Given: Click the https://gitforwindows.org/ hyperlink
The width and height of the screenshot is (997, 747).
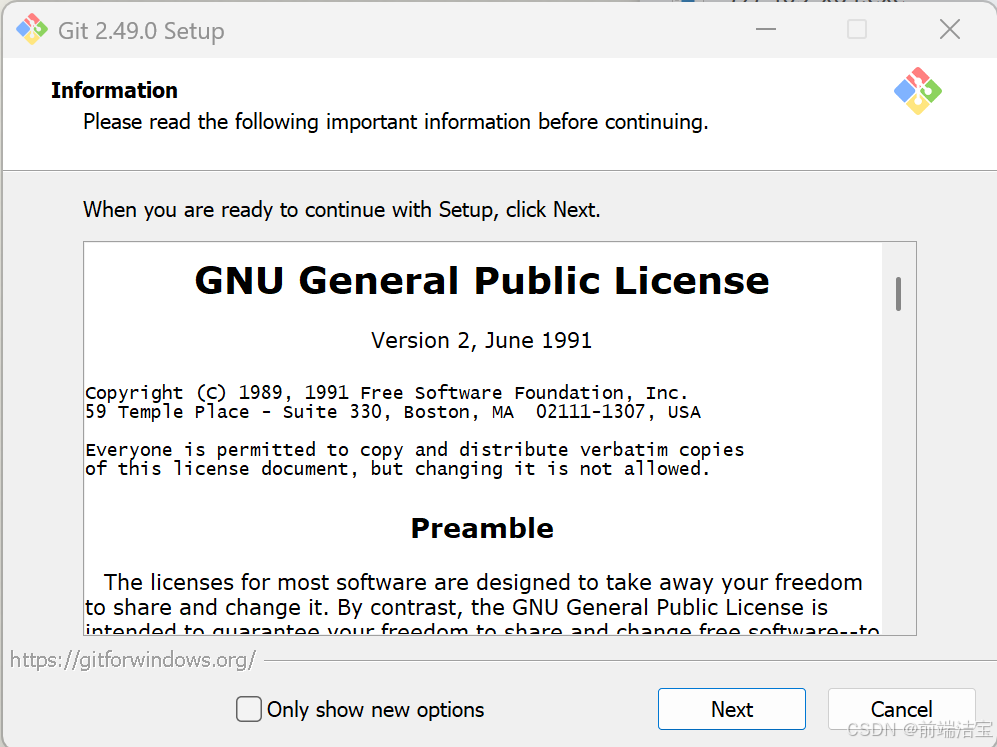Looking at the screenshot, I should click(133, 659).
